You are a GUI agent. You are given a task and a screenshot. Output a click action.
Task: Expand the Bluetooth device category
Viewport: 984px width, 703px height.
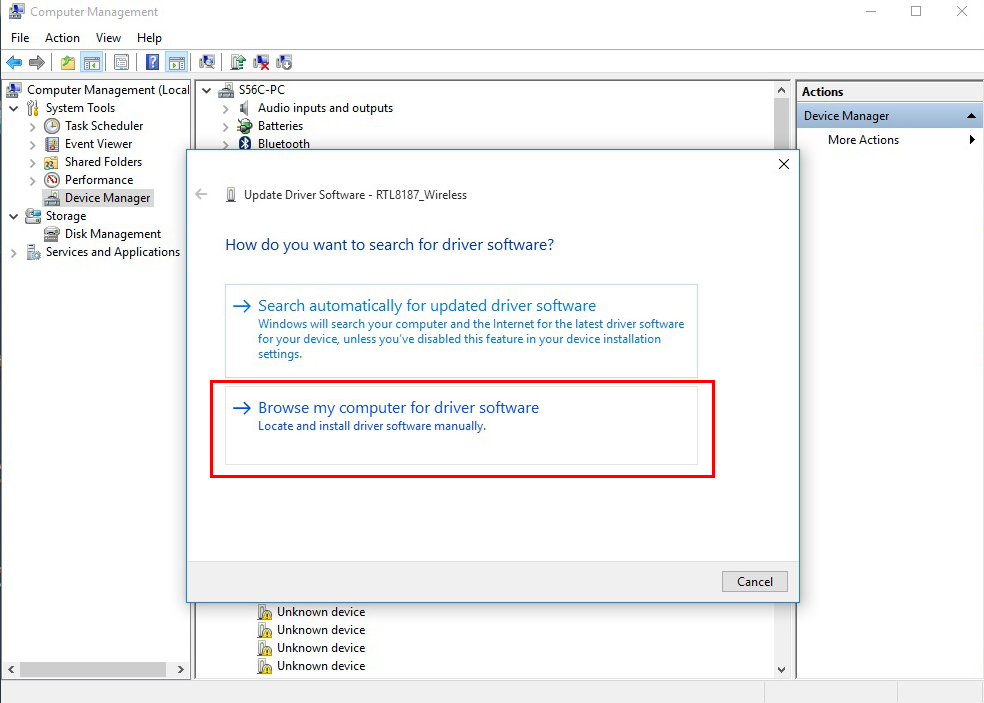point(224,143)
